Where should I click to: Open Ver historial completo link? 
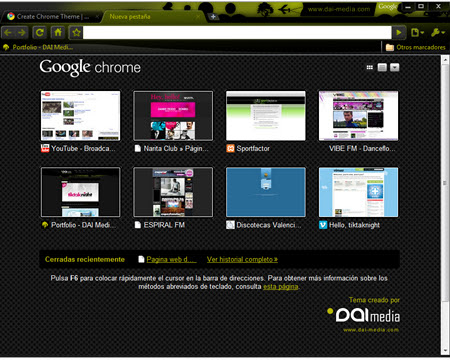tap(242, 259)
